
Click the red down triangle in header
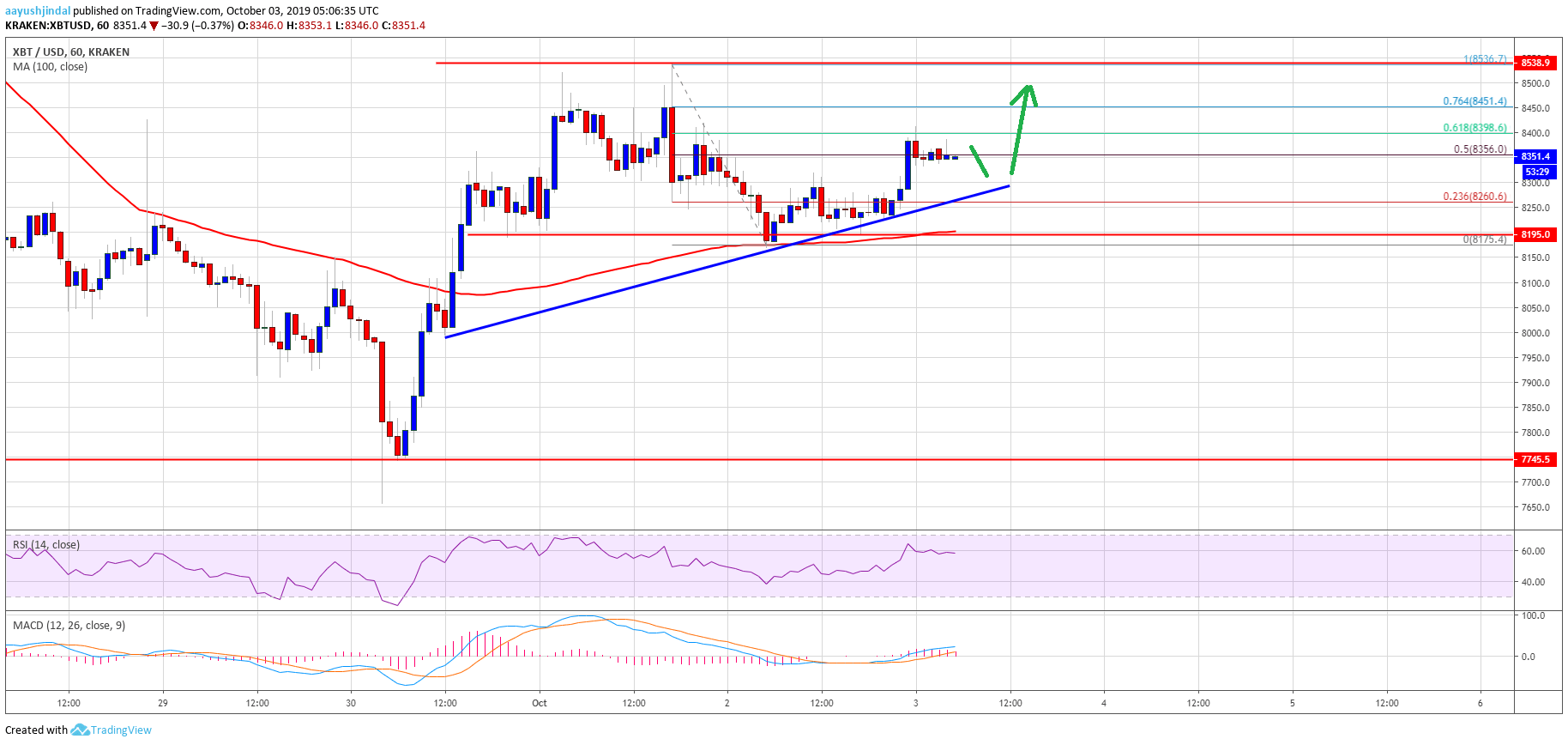tap(154, 26)
